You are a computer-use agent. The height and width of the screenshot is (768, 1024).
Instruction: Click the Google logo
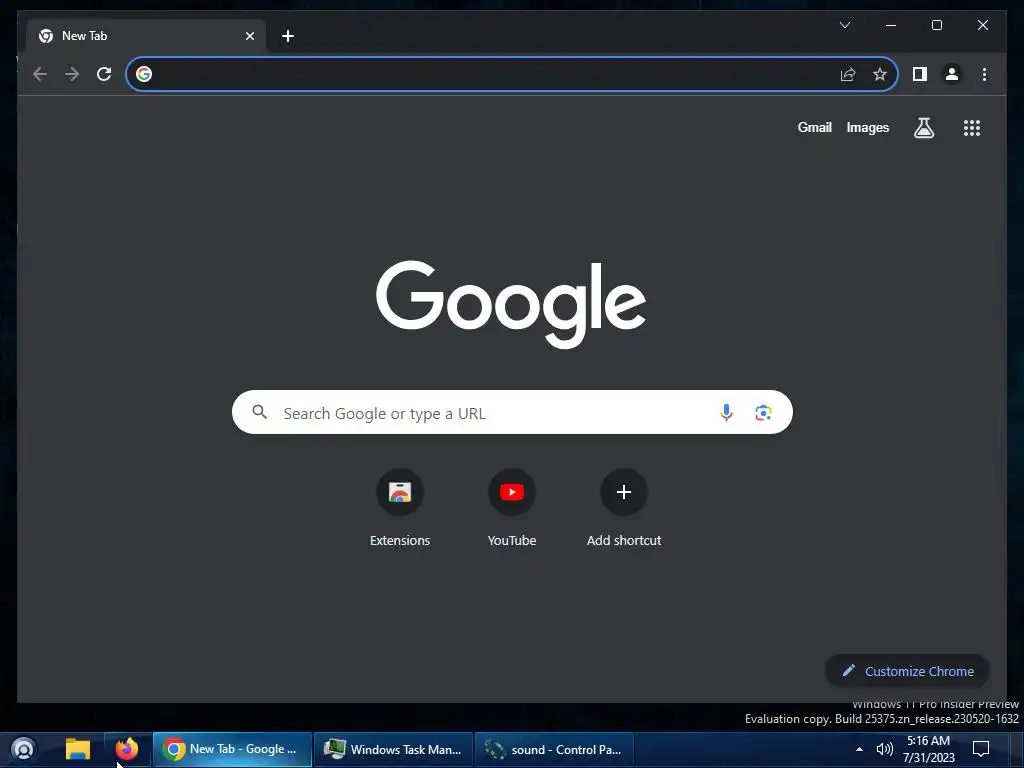[511, 304]
